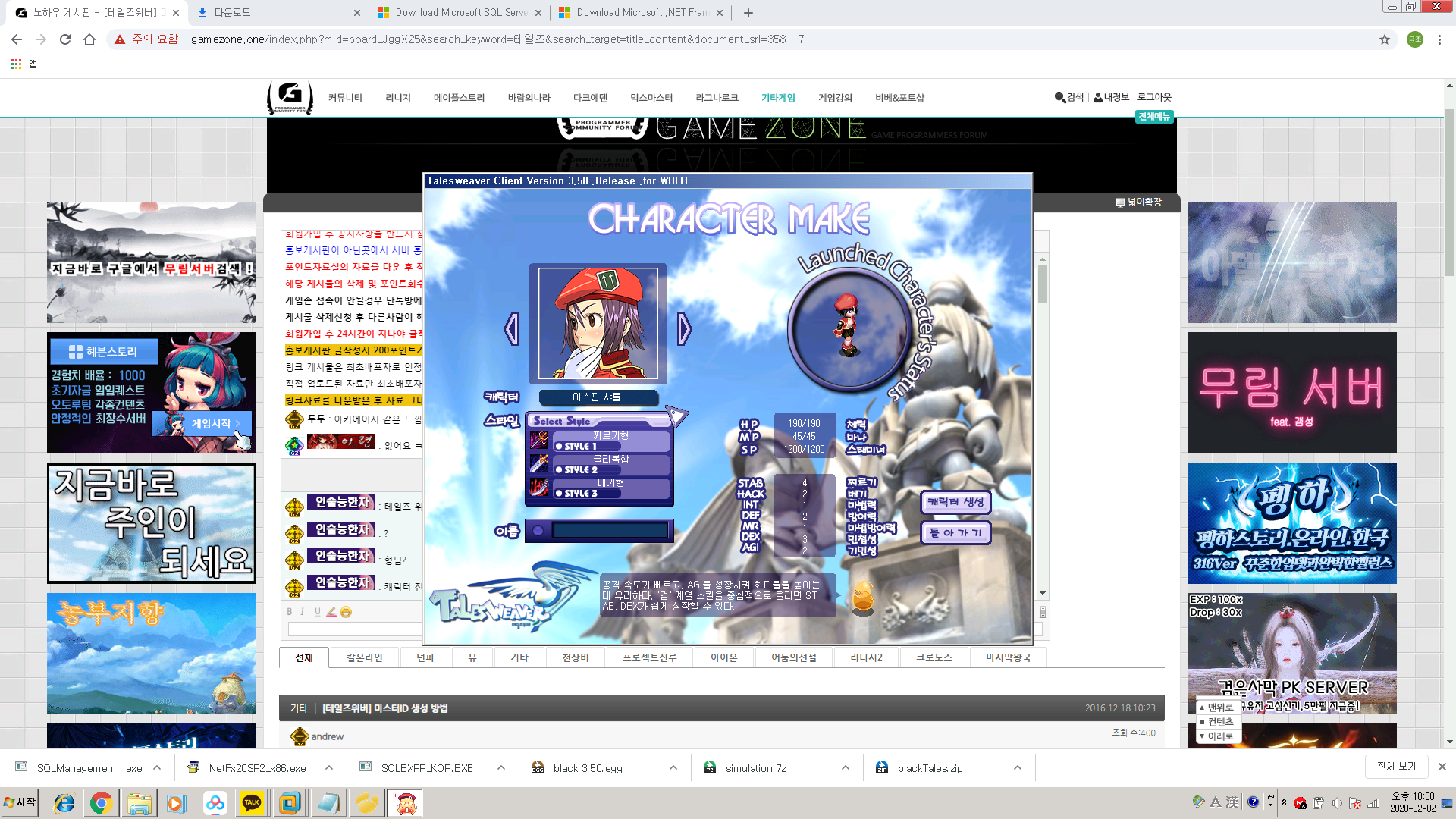
Task: Select STYLE 2 physical hybrid radio
Action: coord(560,470)
